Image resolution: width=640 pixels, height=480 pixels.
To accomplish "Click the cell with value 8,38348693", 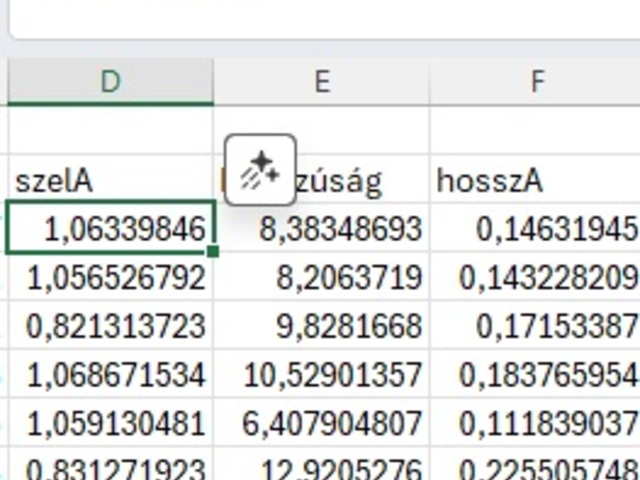I will [x=322, y=229].
